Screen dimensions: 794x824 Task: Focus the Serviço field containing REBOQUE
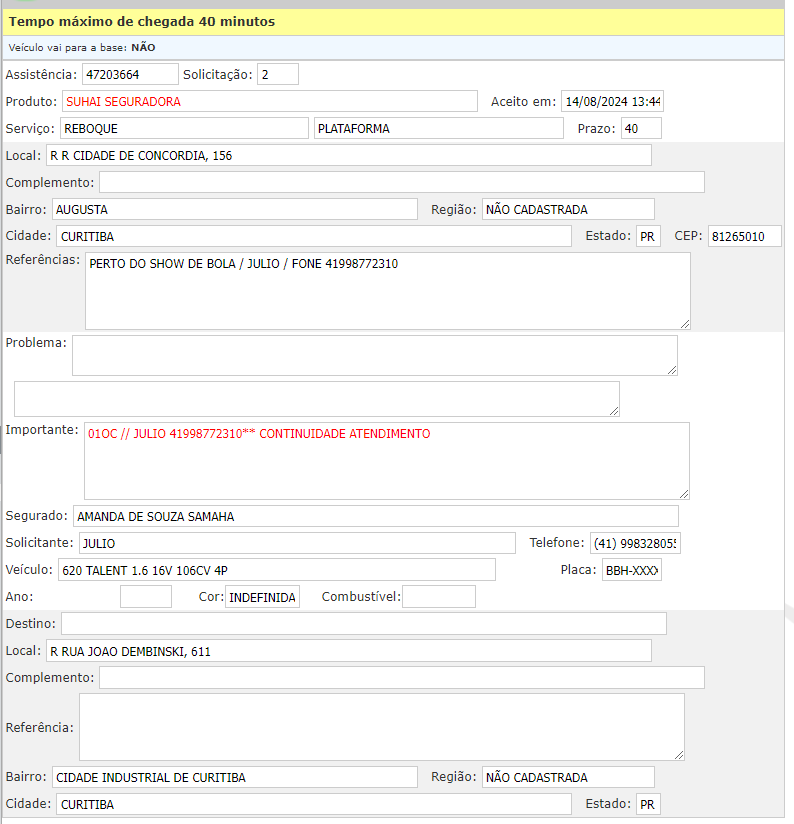coord(183,128)
